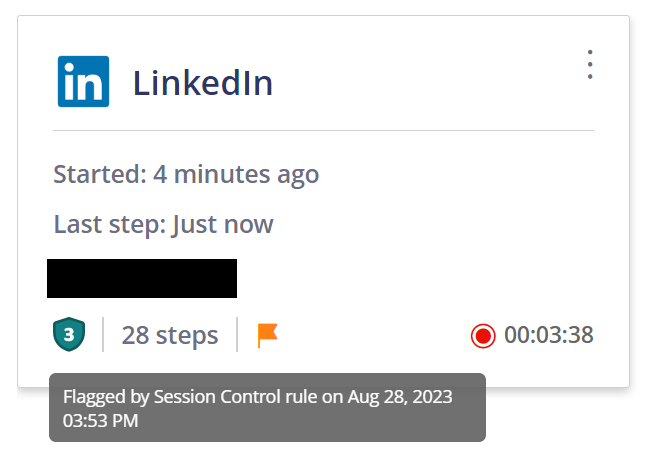This screenshot has height=464, width=649.
Task: Click the orange flag icon
Action: tap(267, 335)
